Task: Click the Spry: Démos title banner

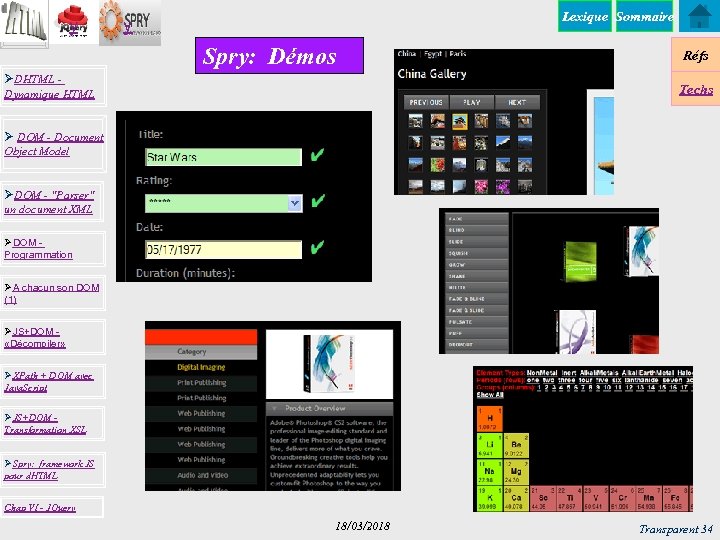Action: point(279,56)
